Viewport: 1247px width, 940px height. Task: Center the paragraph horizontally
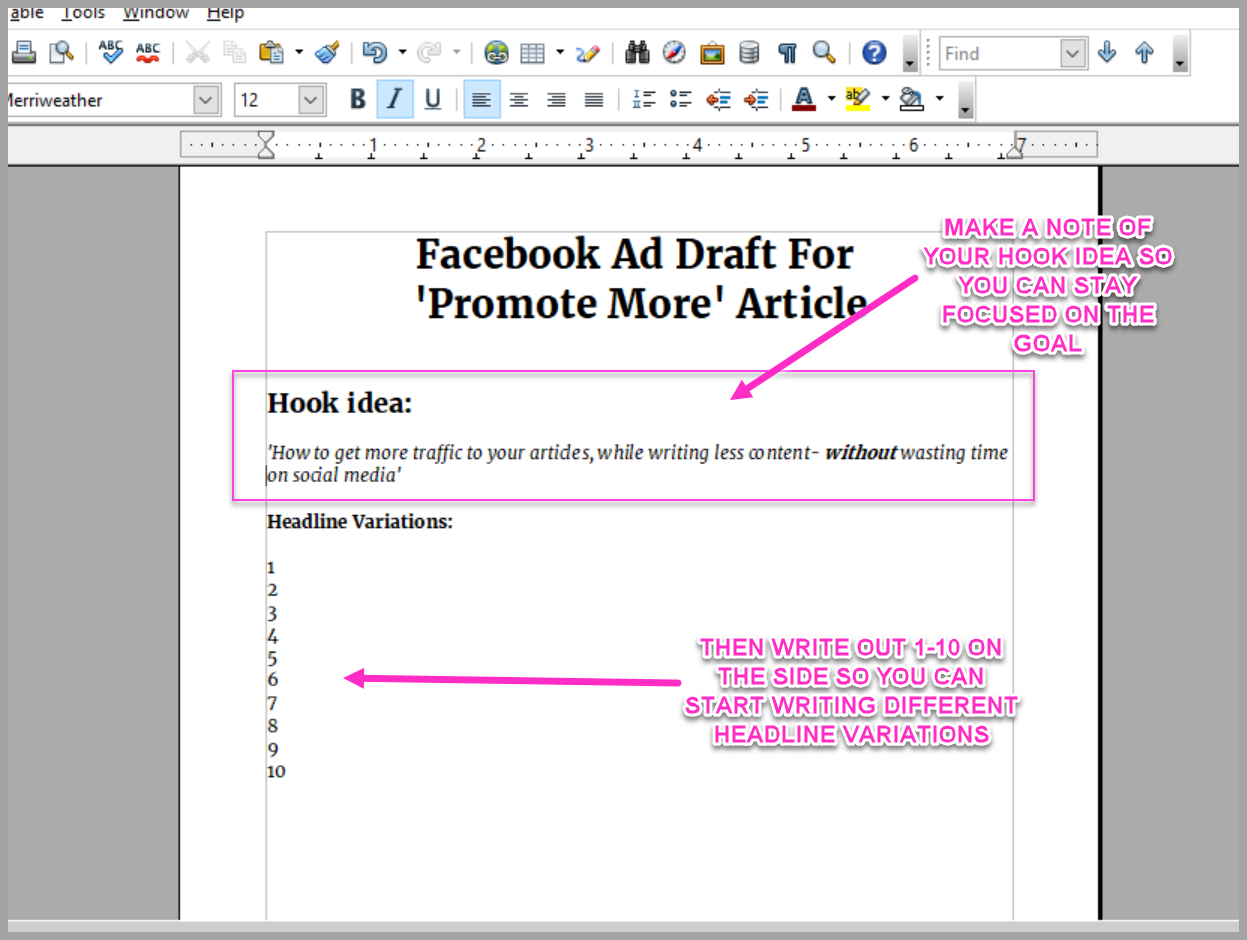pos(519,100)
